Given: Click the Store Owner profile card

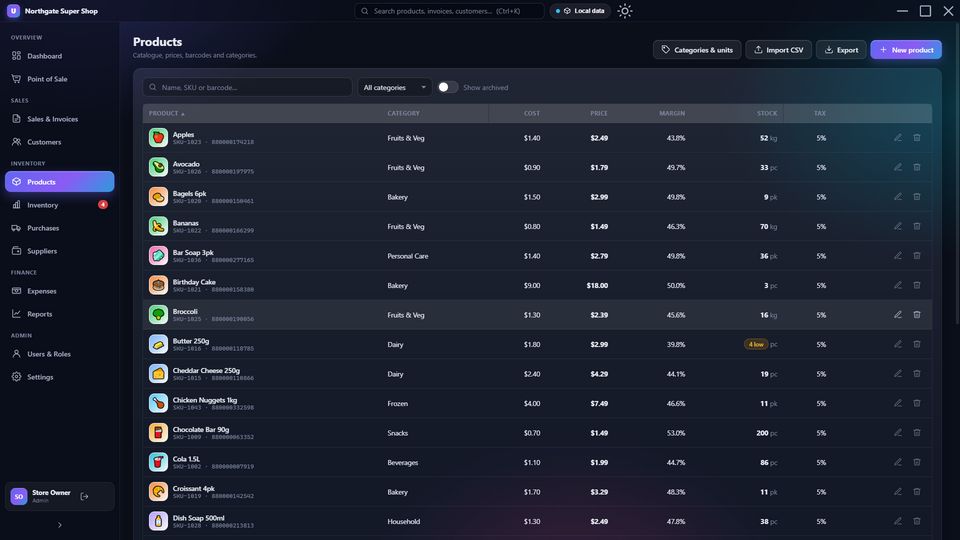Looking at the screenshot, I should [x=59, y=497].
